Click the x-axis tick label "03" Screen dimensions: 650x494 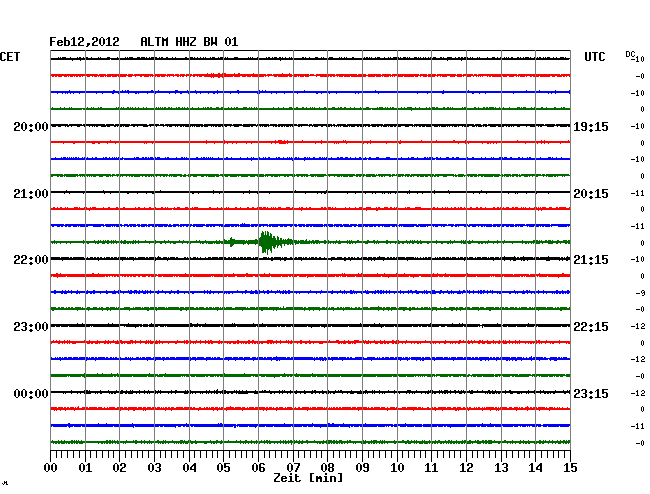click(x=154, y=468)
